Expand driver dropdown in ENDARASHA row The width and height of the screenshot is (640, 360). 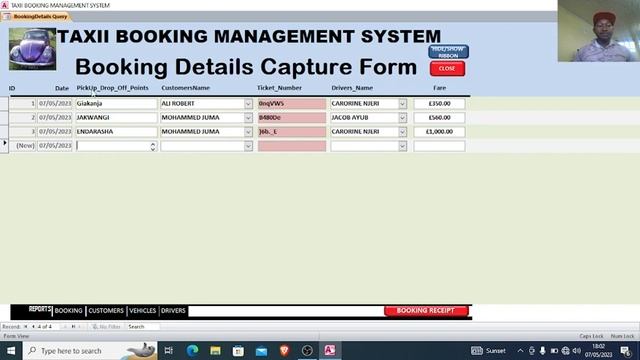(402, 132)
